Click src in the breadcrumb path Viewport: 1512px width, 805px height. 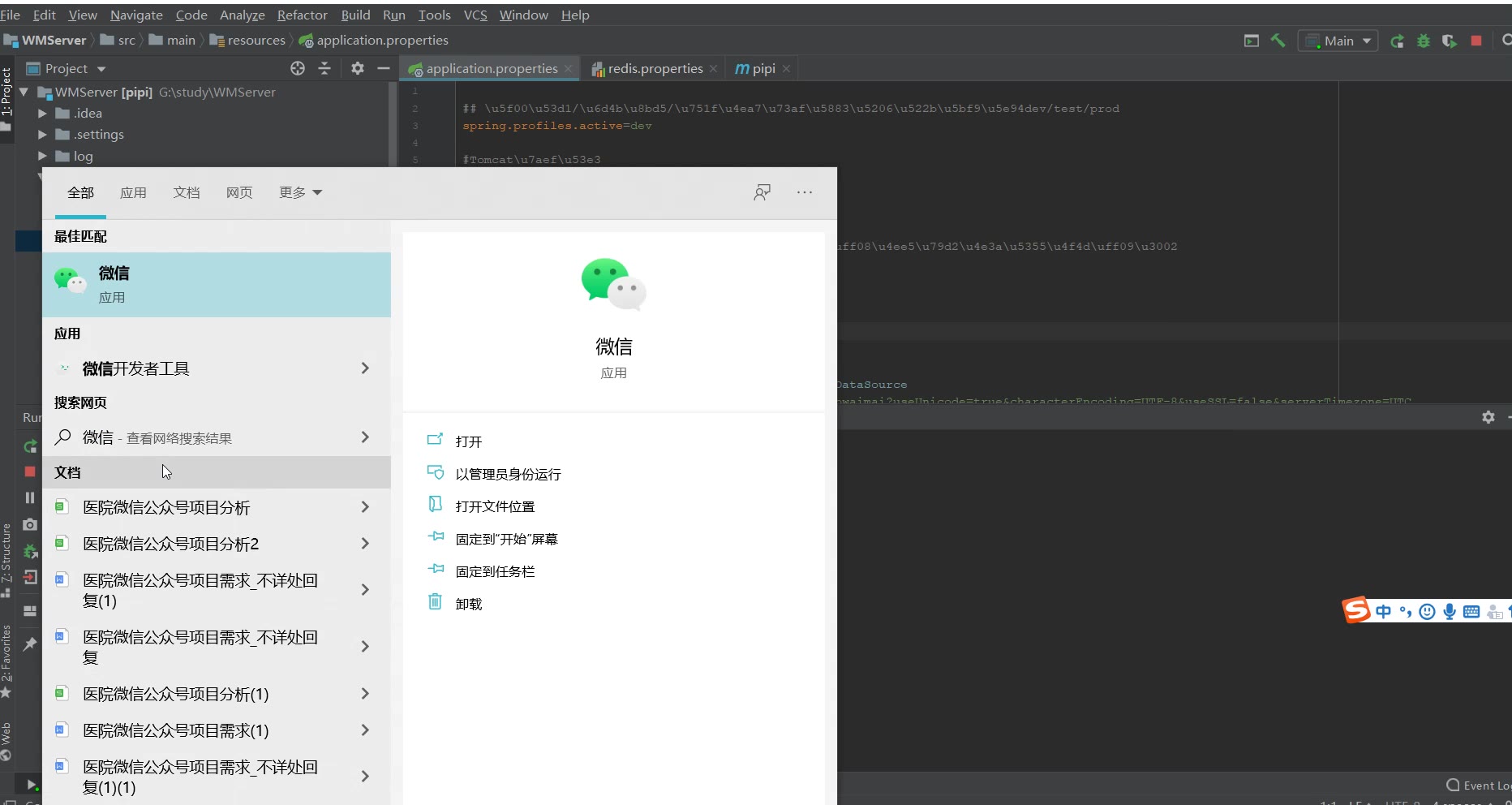pyautogui.click(x=127, y=40)
